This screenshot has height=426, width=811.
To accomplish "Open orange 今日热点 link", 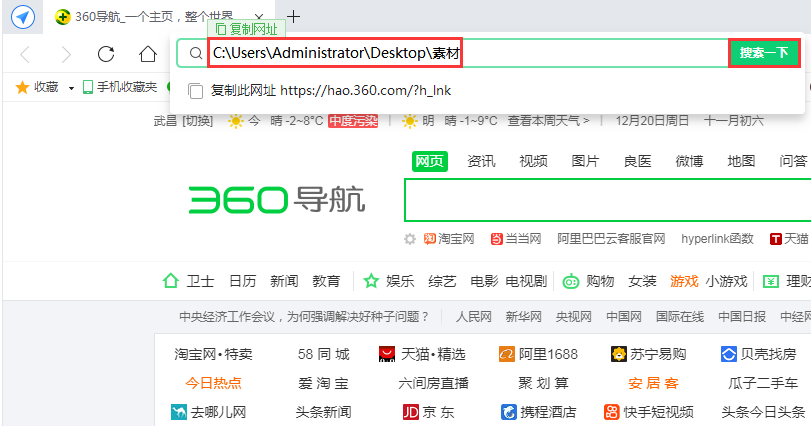I will click(x=213, y=383).
